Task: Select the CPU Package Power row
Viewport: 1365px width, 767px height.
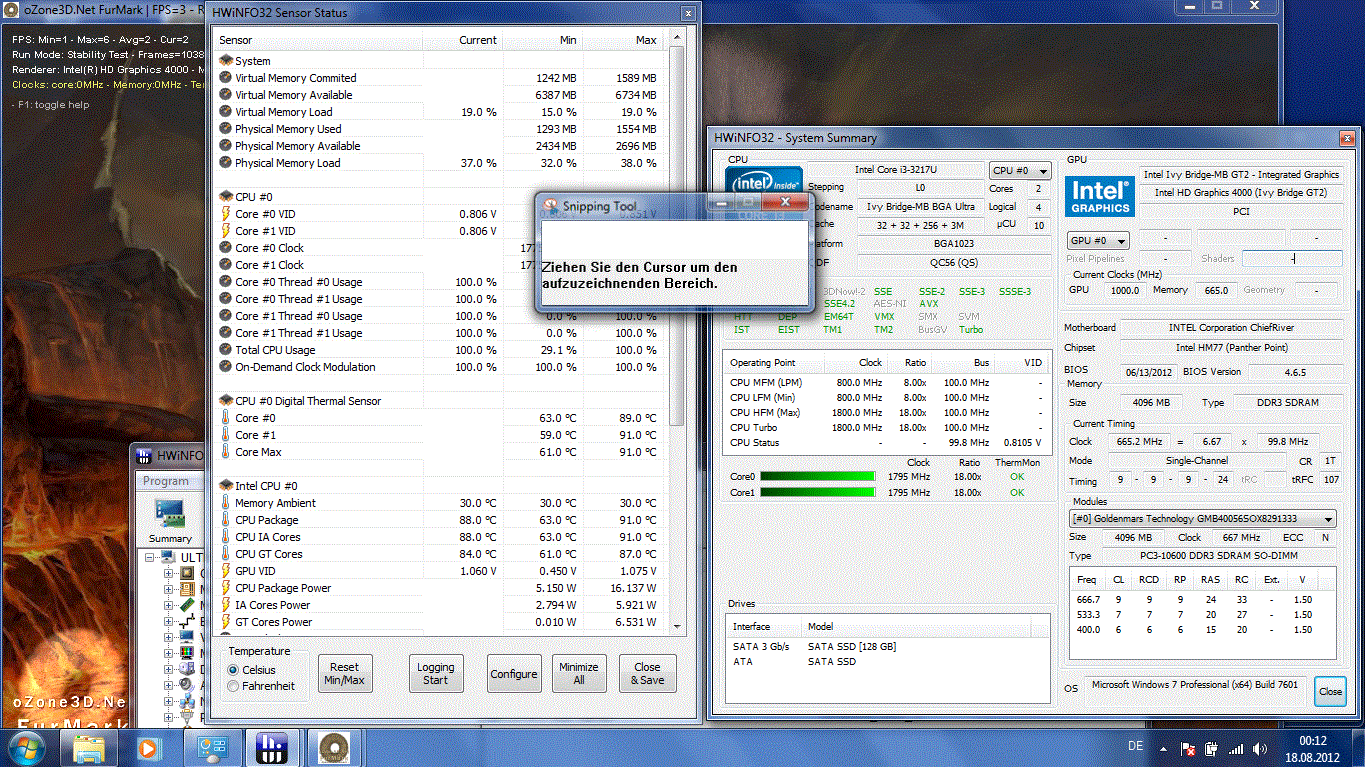Action: (x=440, y=588)
